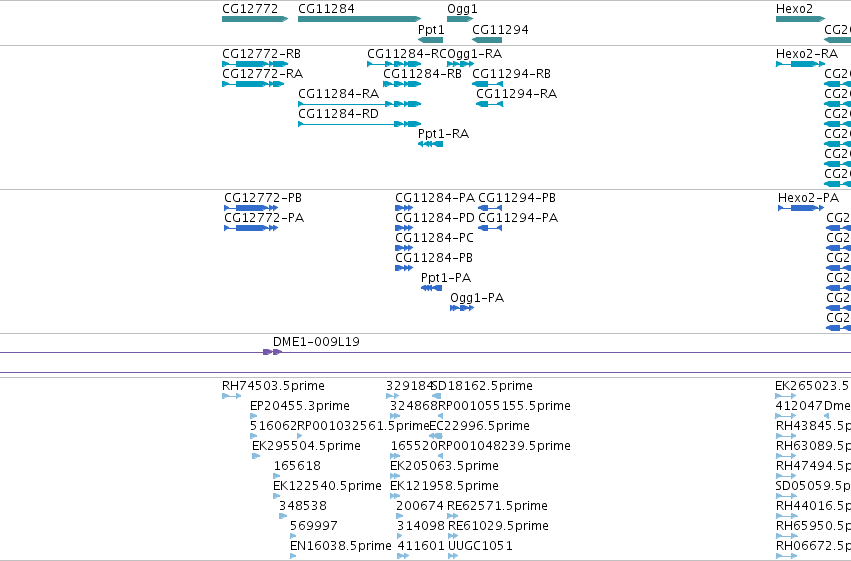This screenshot has width=851, height=561.
Task: Open the Hexo2-PA protein label
Action: (809, 198)
